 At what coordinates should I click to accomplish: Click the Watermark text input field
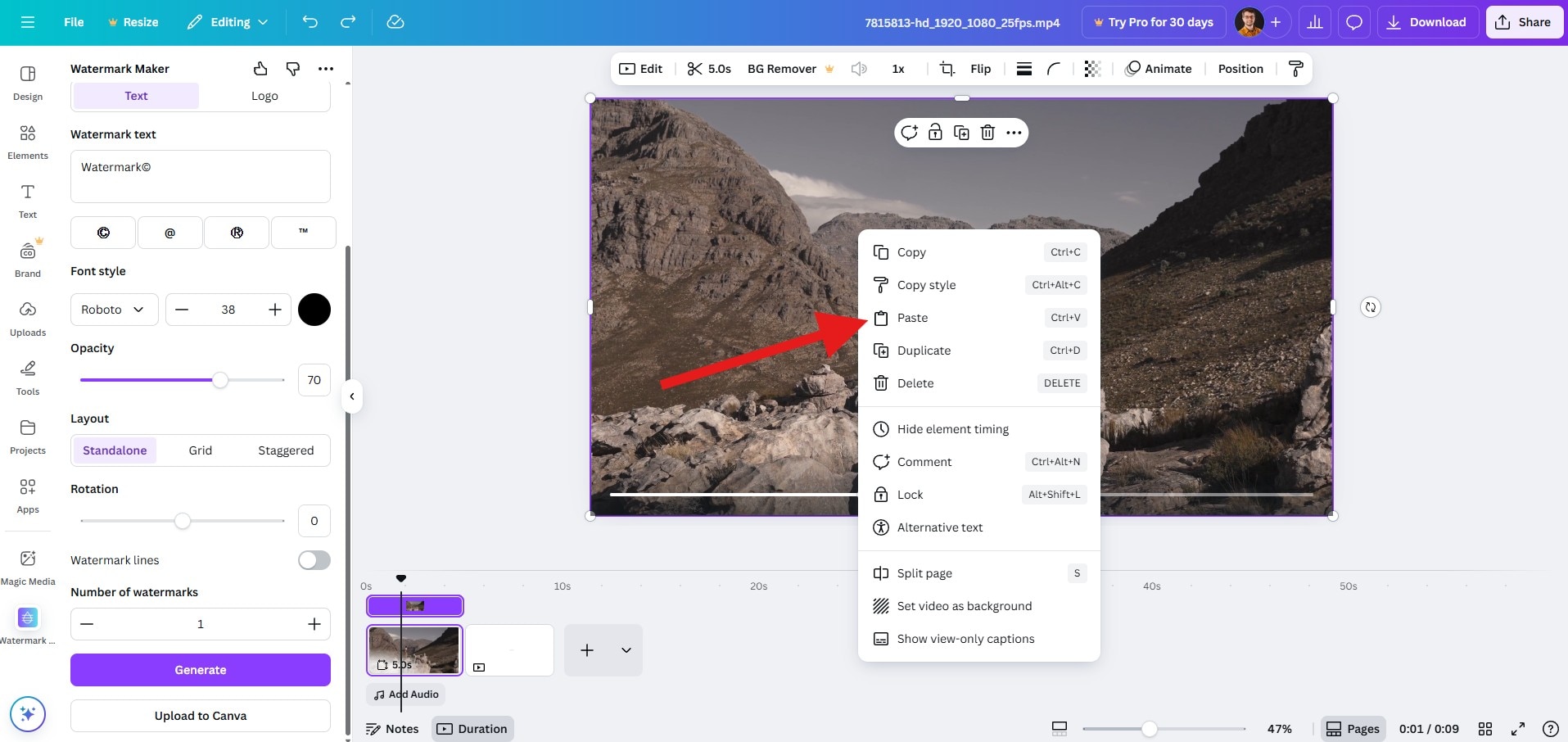tap(201, 176)
